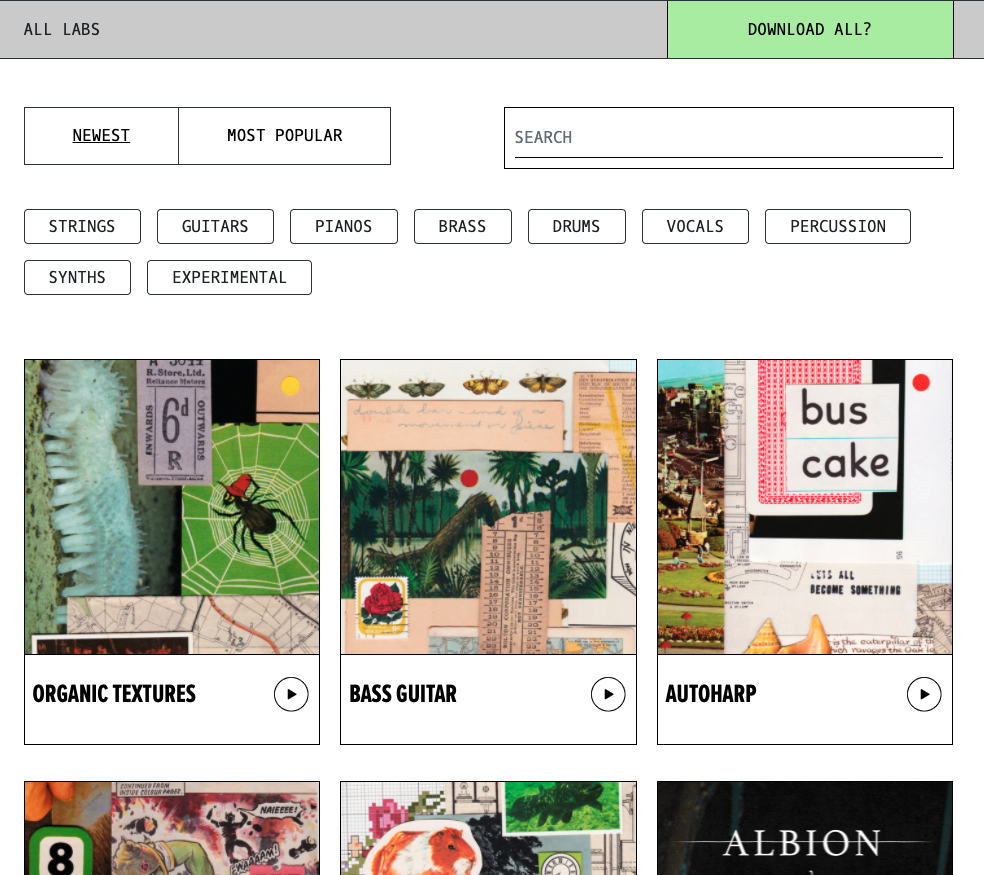Filter by Experimental category
984x875 pixels.
pyautogui.click(x=229, y=277)
